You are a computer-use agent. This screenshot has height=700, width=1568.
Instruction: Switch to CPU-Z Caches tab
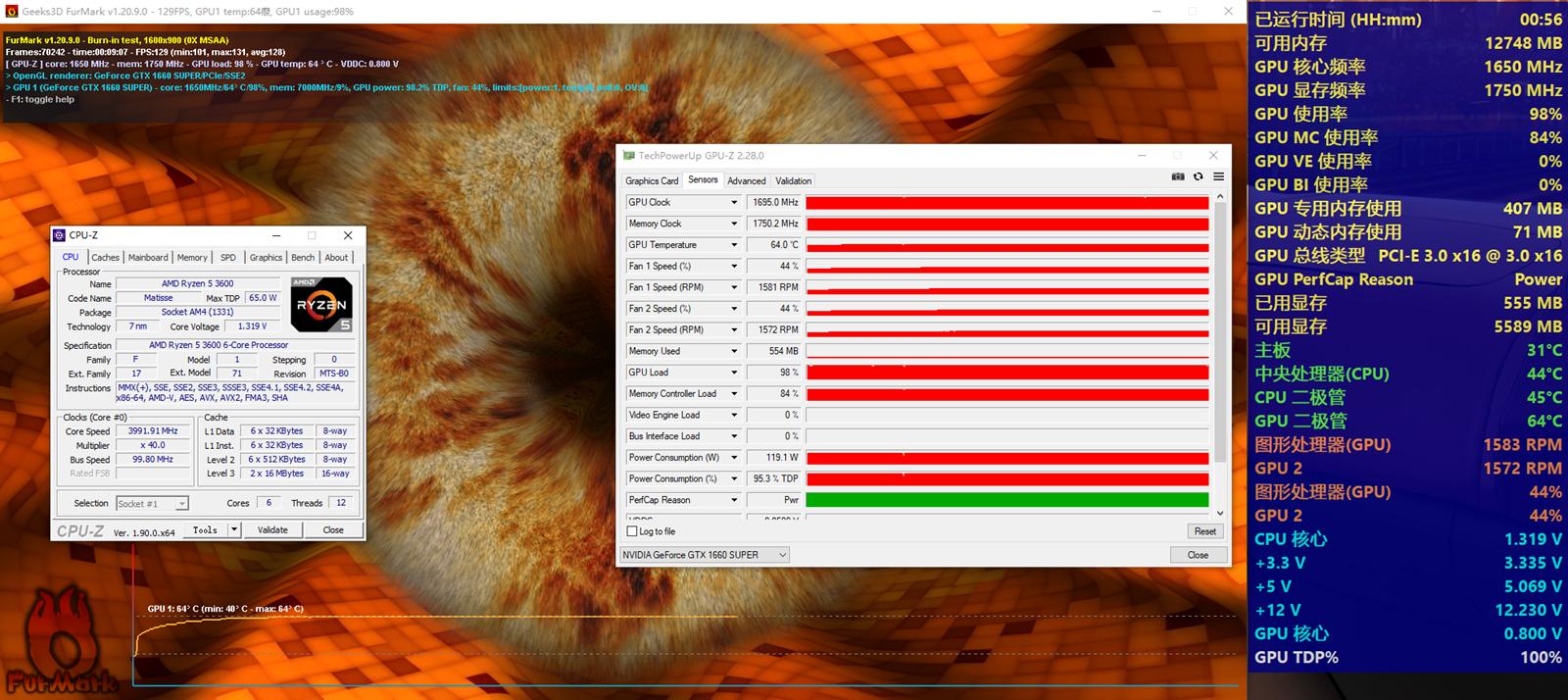[x=106, y=258]
